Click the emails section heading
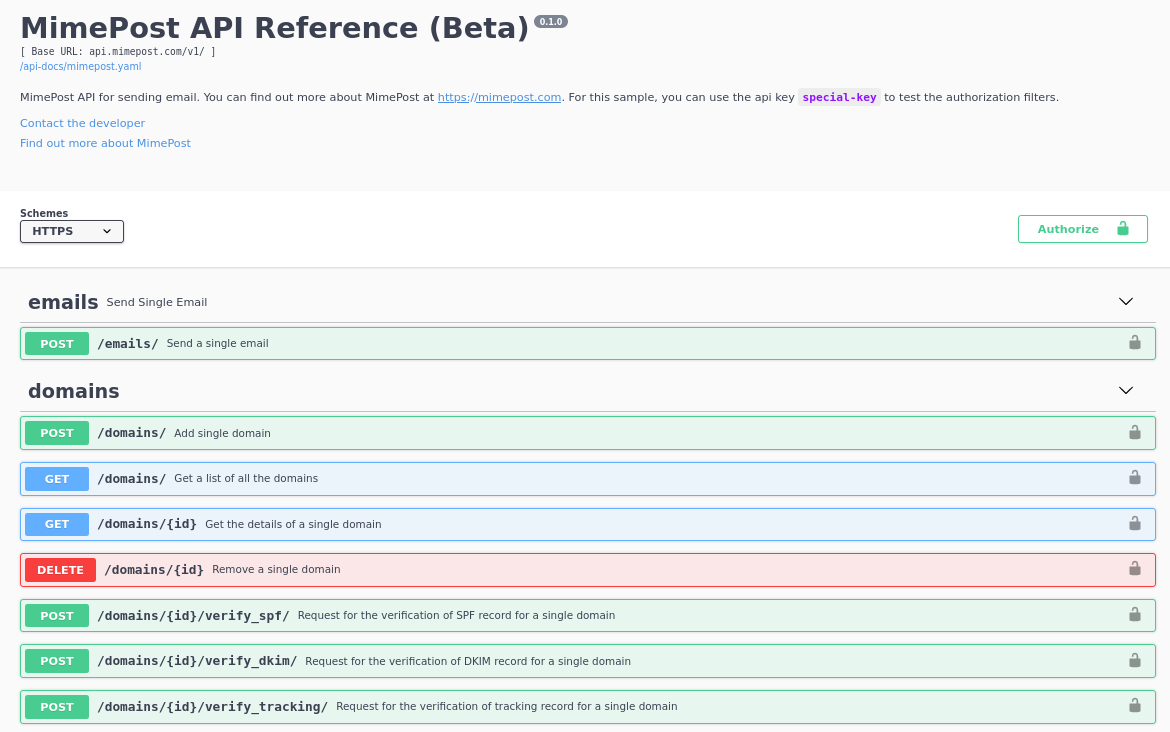Image resolution: width=1170 pixels, height=732 pixels. click(x=63, y=302)
